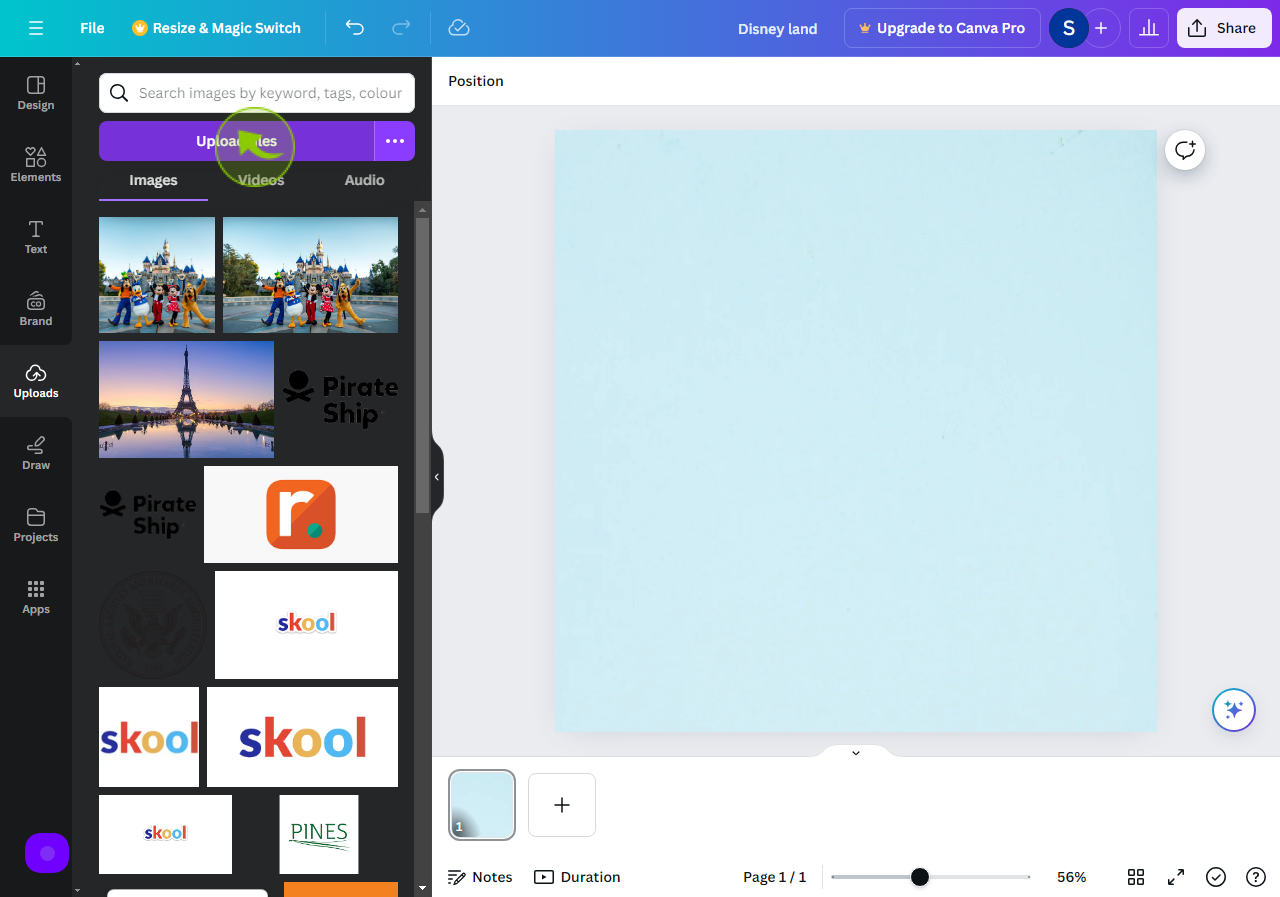Image resolution: width=1280 pixels, height=897 pixels.
Task: Open the help question mark
Action: (x=1256, y=877)
